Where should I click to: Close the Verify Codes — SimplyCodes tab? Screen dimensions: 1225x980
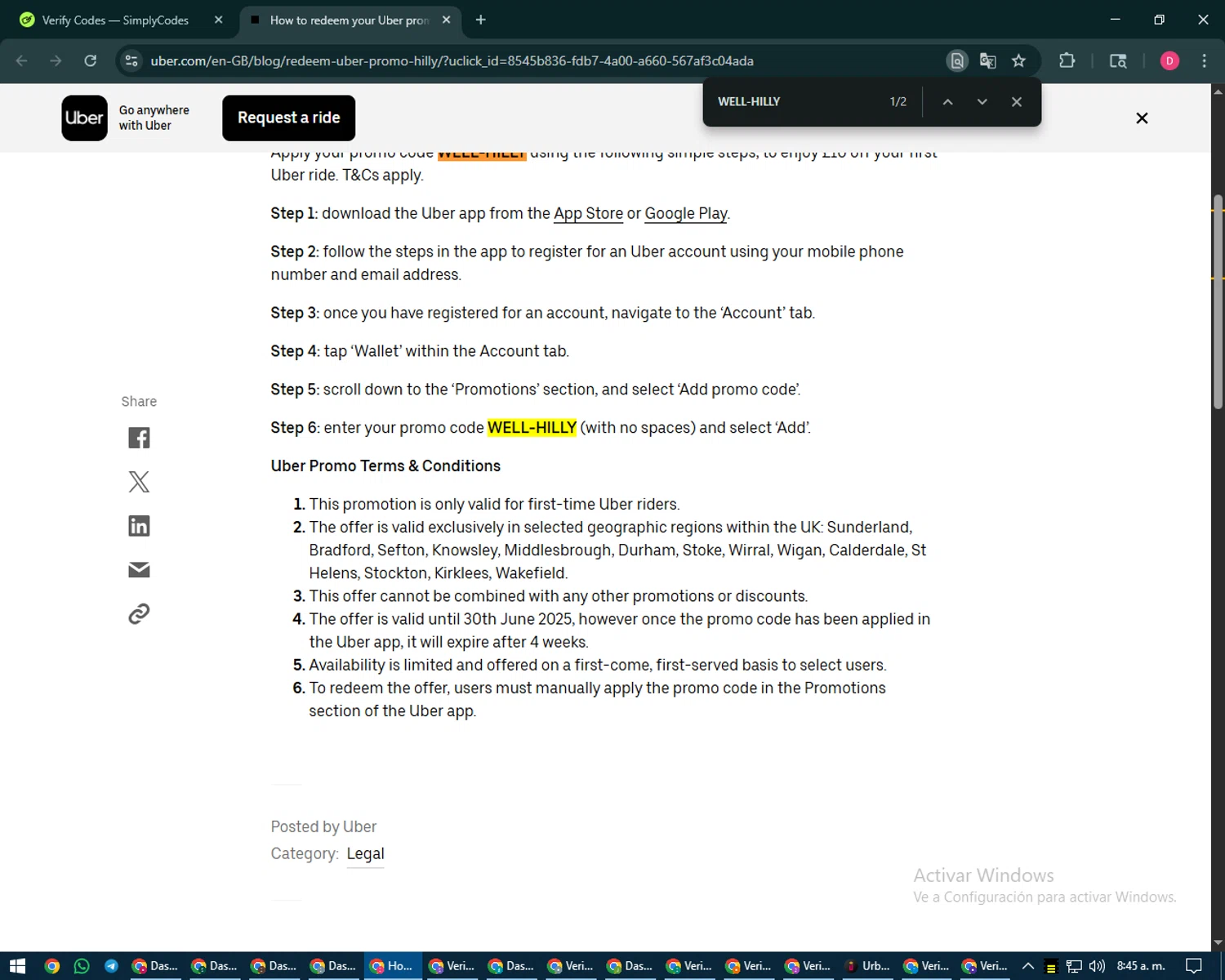coord(218,20)
